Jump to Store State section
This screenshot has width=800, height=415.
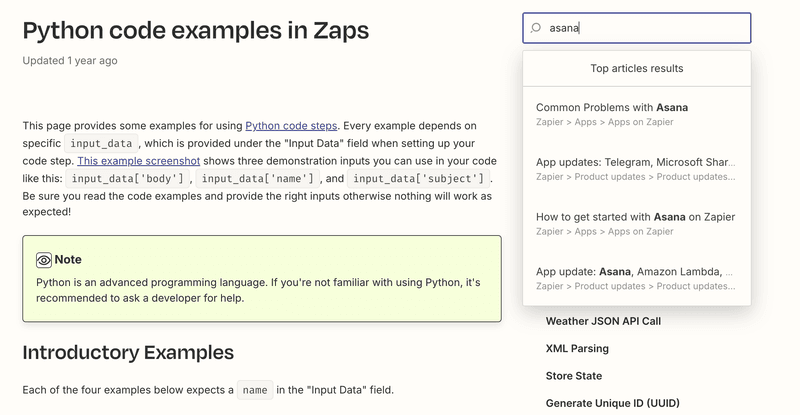(574, 376)
